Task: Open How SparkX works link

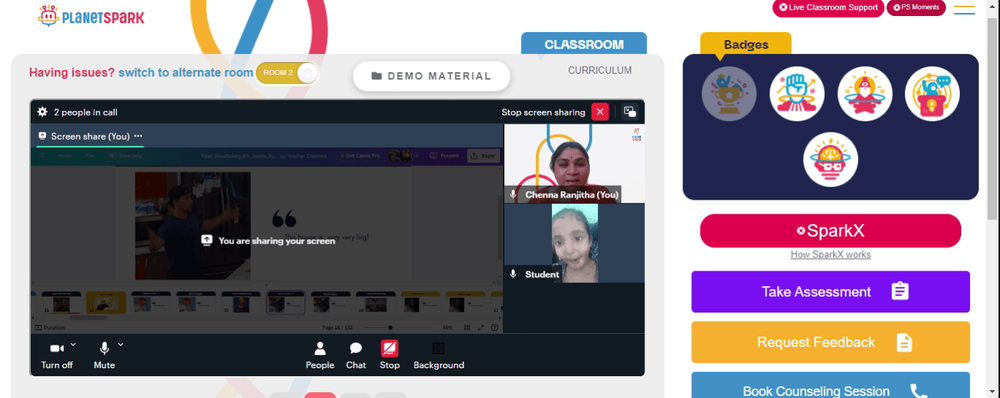Action: [x=830, y=254]
